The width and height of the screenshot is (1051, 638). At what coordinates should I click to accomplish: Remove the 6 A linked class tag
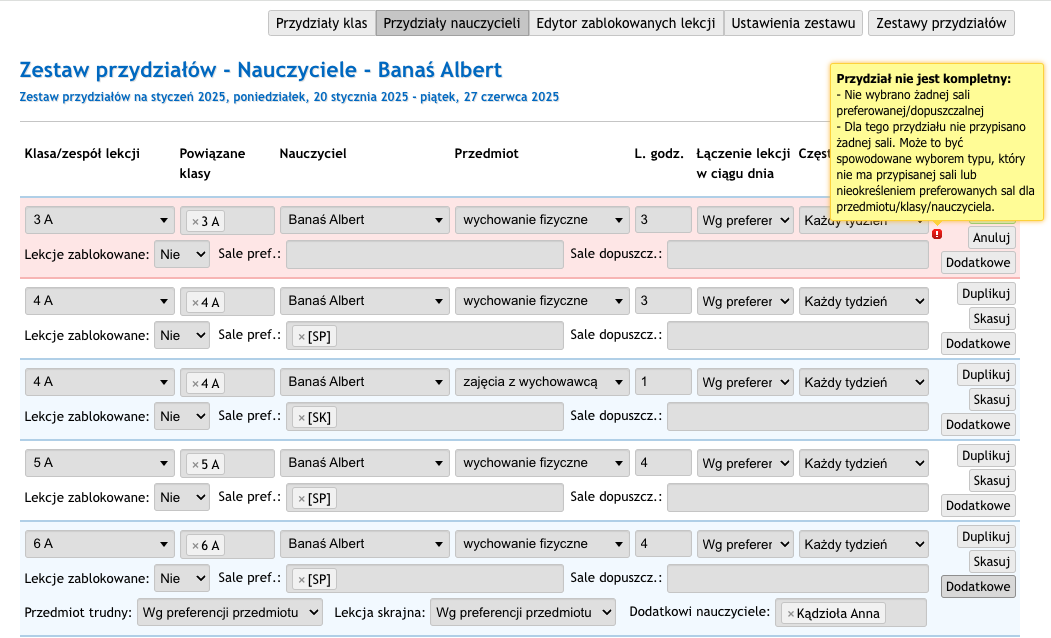(x=195, y=546)
